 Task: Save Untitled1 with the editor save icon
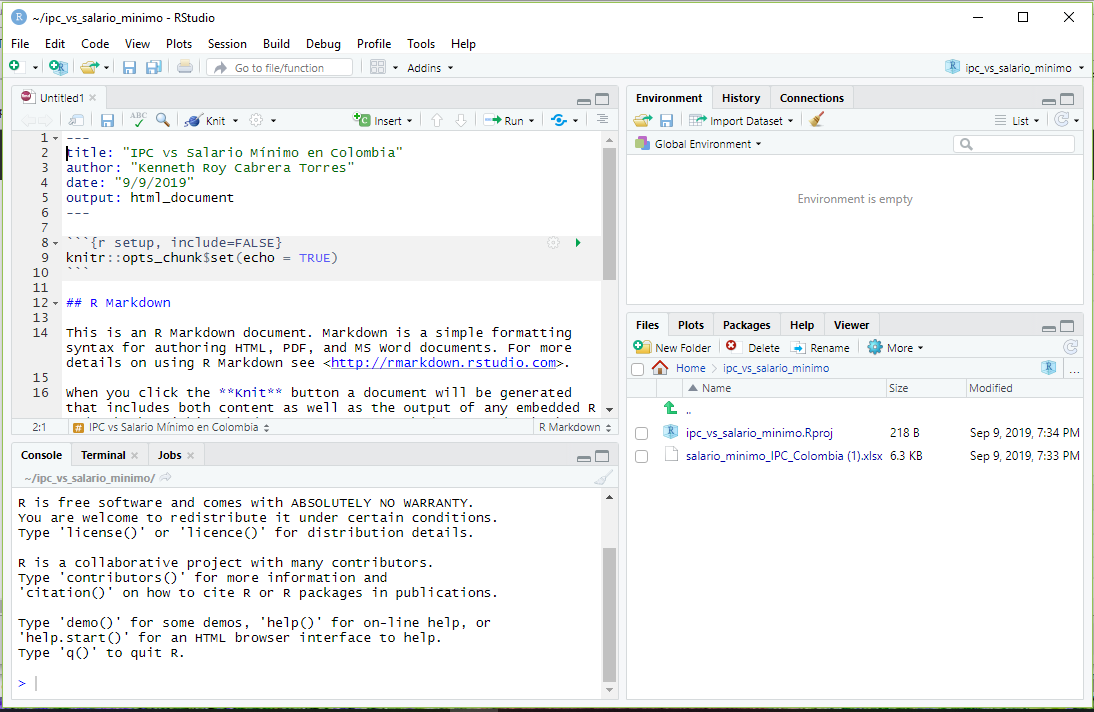[107, 120]
